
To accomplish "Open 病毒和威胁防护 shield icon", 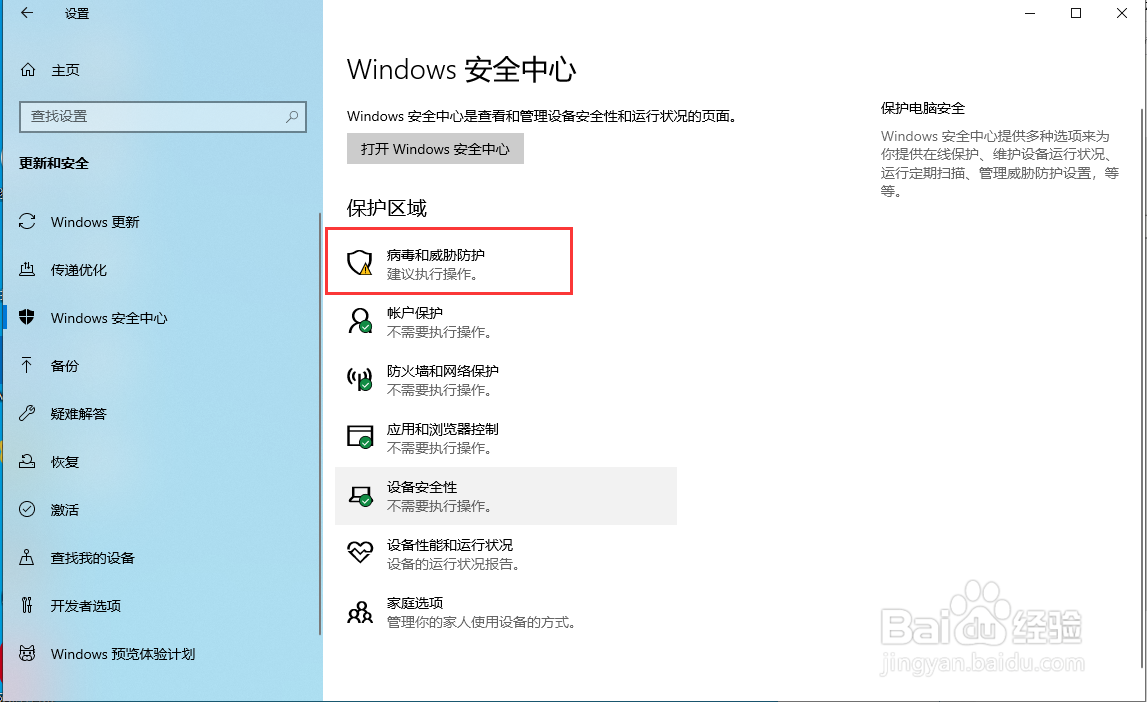I will coord(360,261).
